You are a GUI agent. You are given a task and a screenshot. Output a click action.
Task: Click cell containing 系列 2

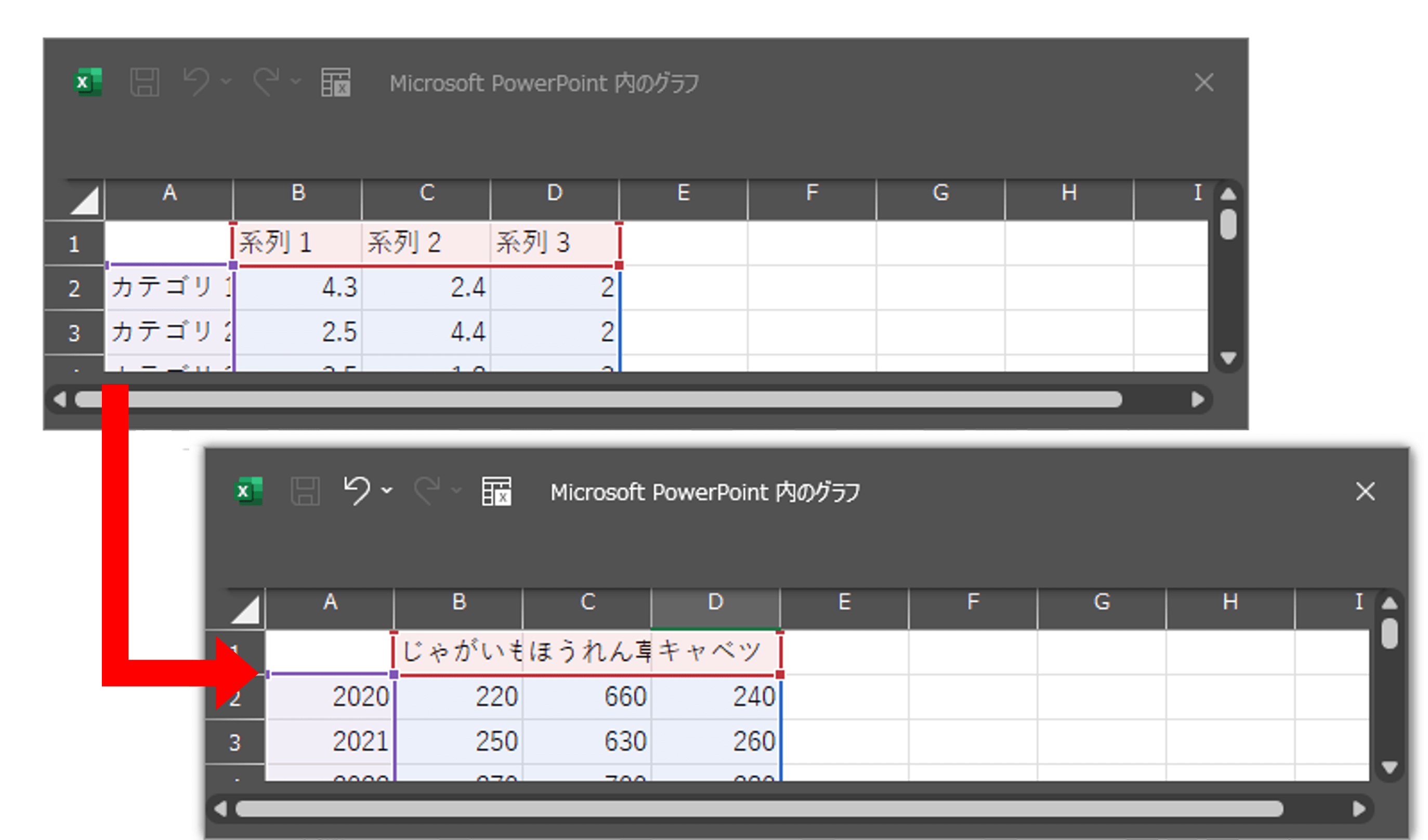pyautogui.click(x=426, y=243)
